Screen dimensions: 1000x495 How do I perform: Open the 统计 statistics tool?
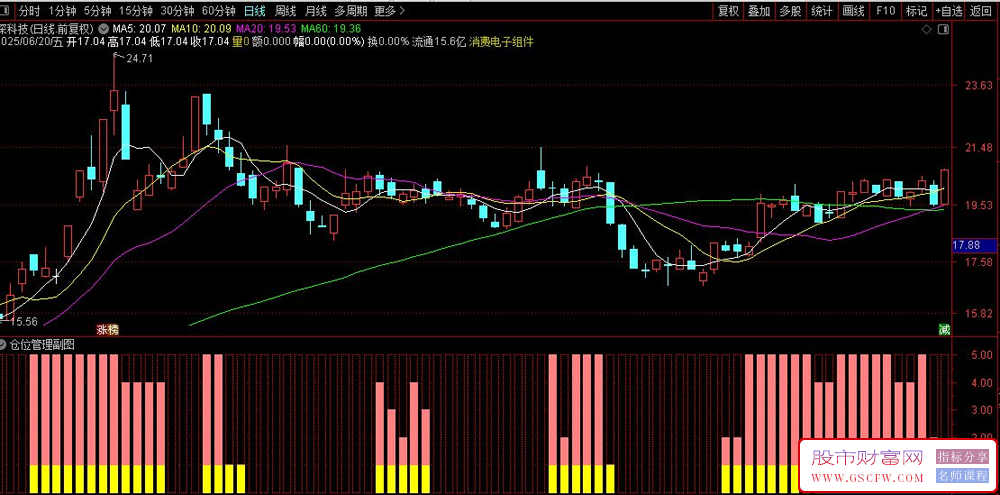[821, 11]
